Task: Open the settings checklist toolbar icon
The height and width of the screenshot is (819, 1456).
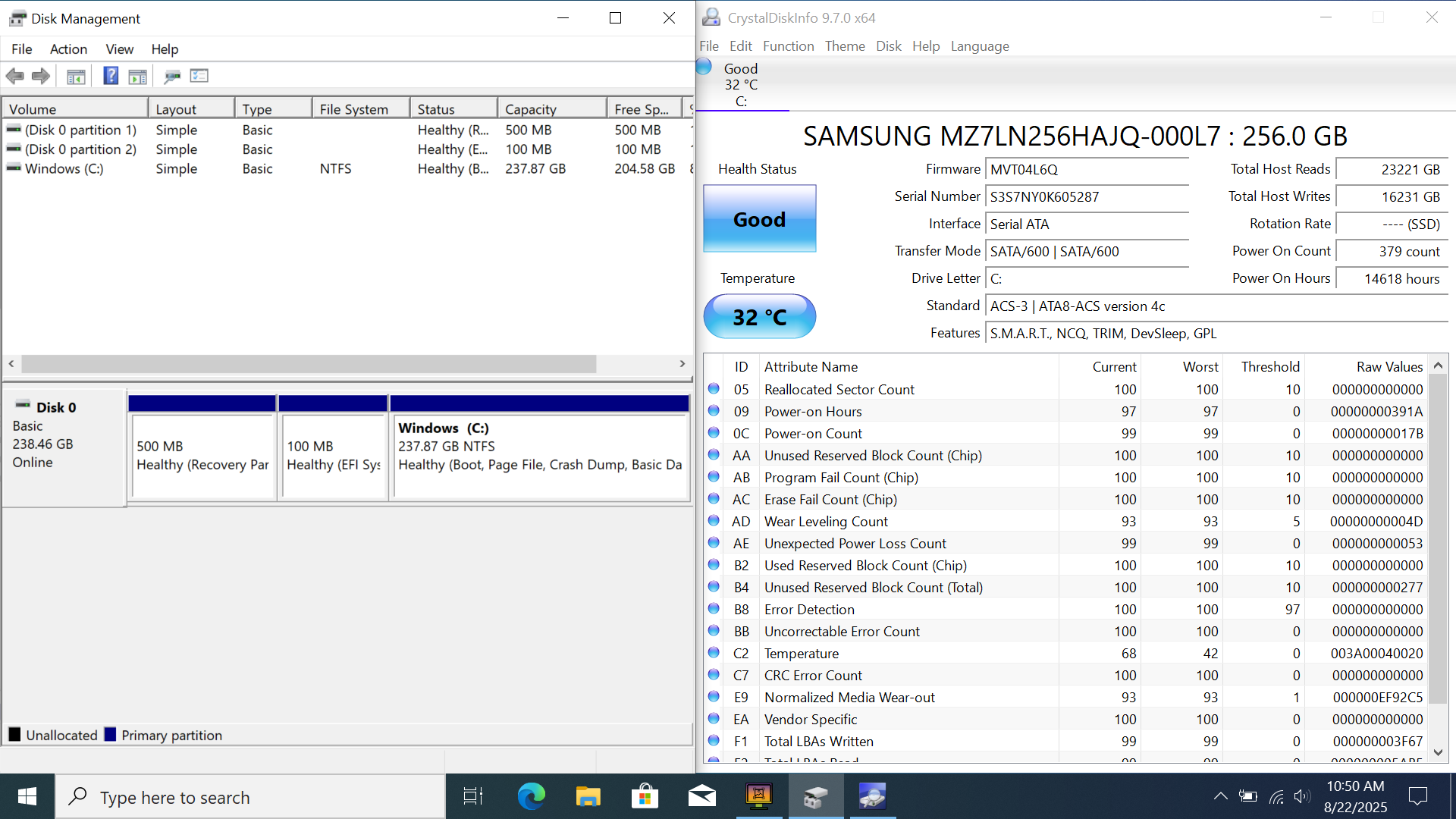Action: click(199, 76)
